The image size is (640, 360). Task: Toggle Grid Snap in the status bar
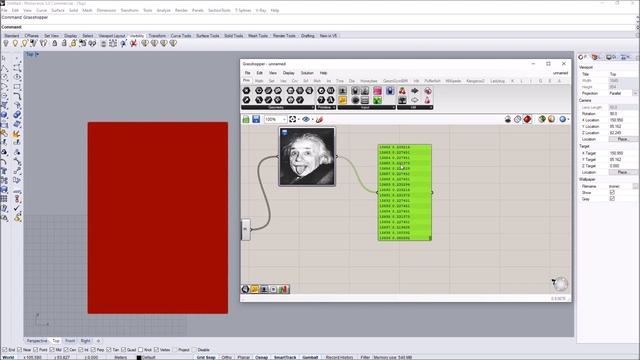point(206,357)
